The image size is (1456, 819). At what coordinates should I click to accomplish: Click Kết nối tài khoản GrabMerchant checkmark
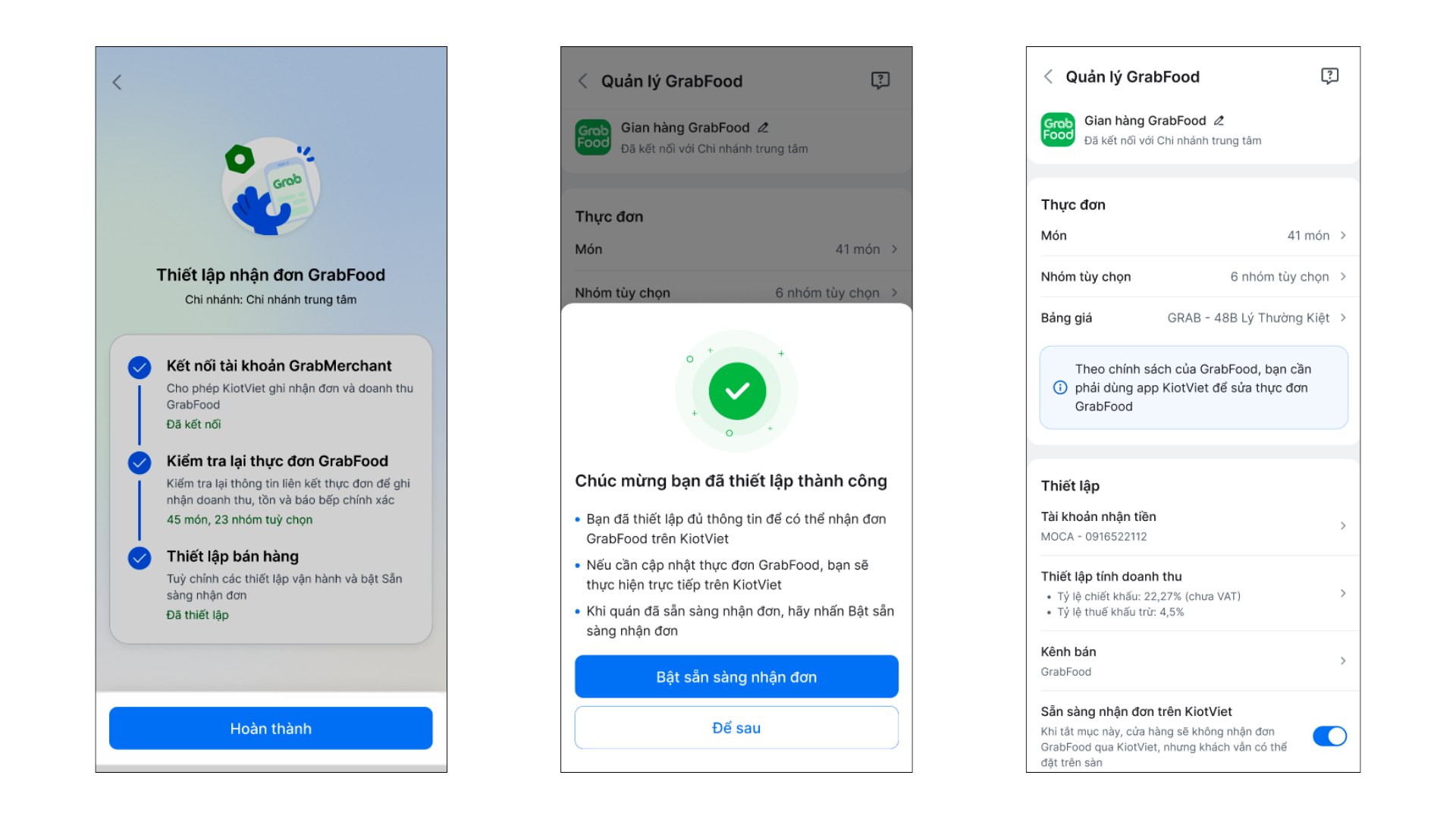pos(140,368)
